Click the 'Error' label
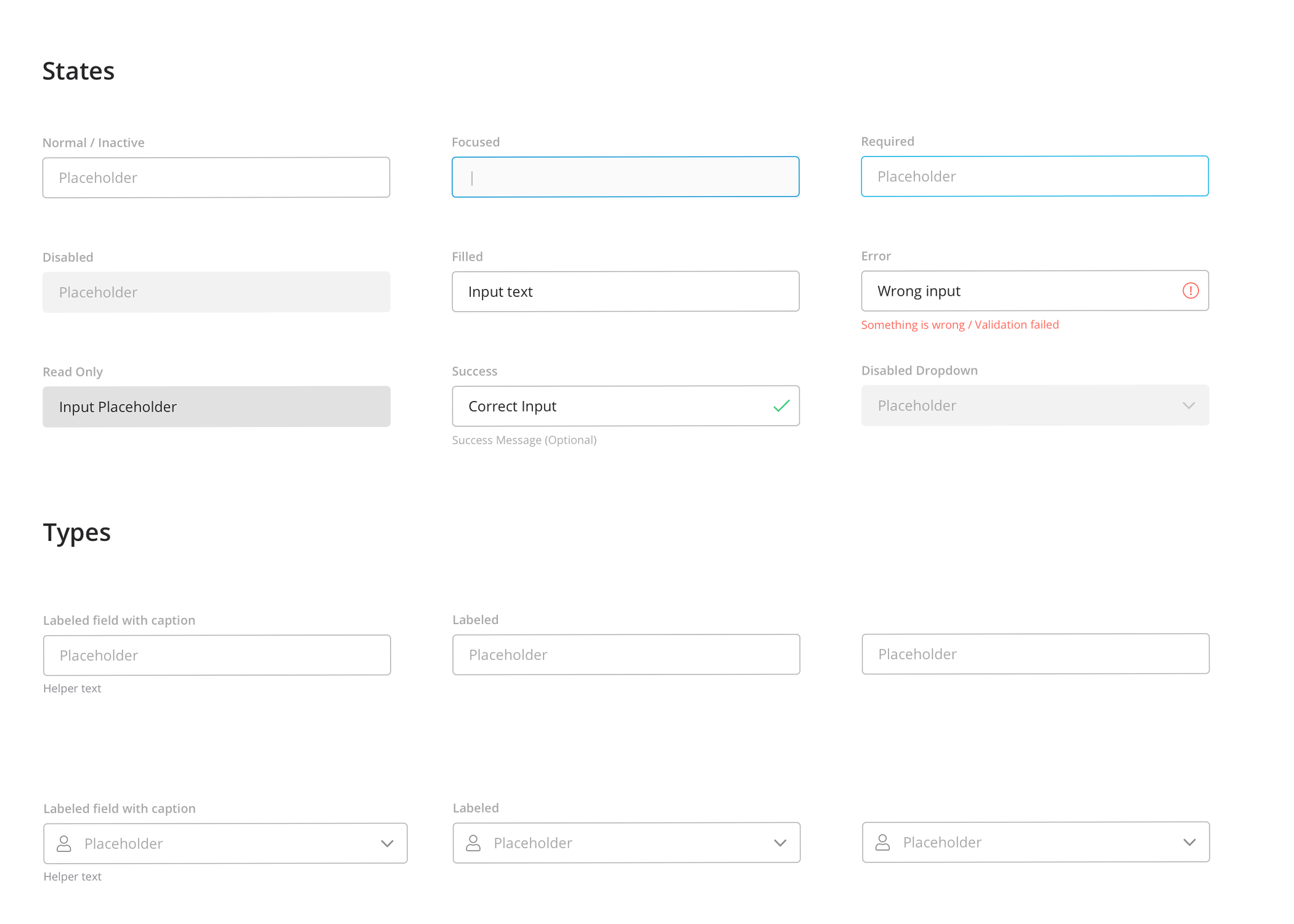This screenshot has height=924, width=1294. [x=876, y=256]
